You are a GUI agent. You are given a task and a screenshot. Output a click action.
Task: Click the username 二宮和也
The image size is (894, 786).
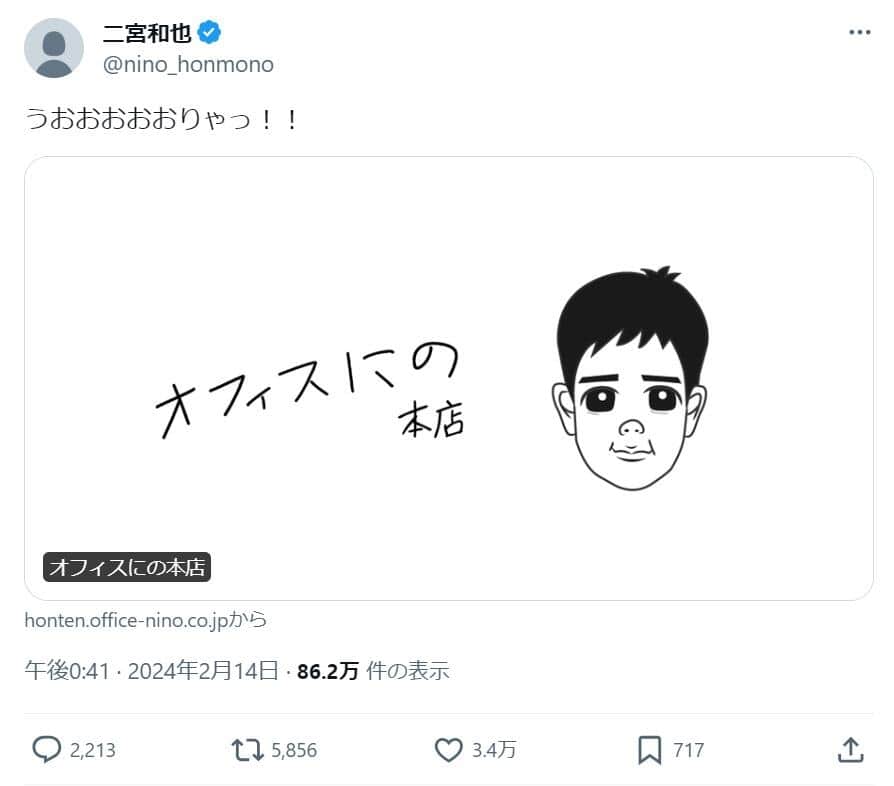(147, 31)
